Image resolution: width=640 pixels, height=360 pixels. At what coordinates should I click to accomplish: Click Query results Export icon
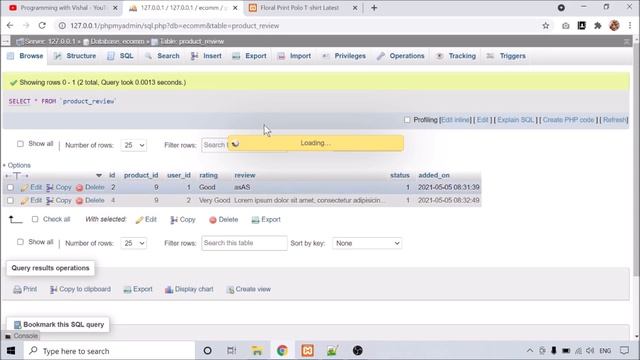click(127, 289)
